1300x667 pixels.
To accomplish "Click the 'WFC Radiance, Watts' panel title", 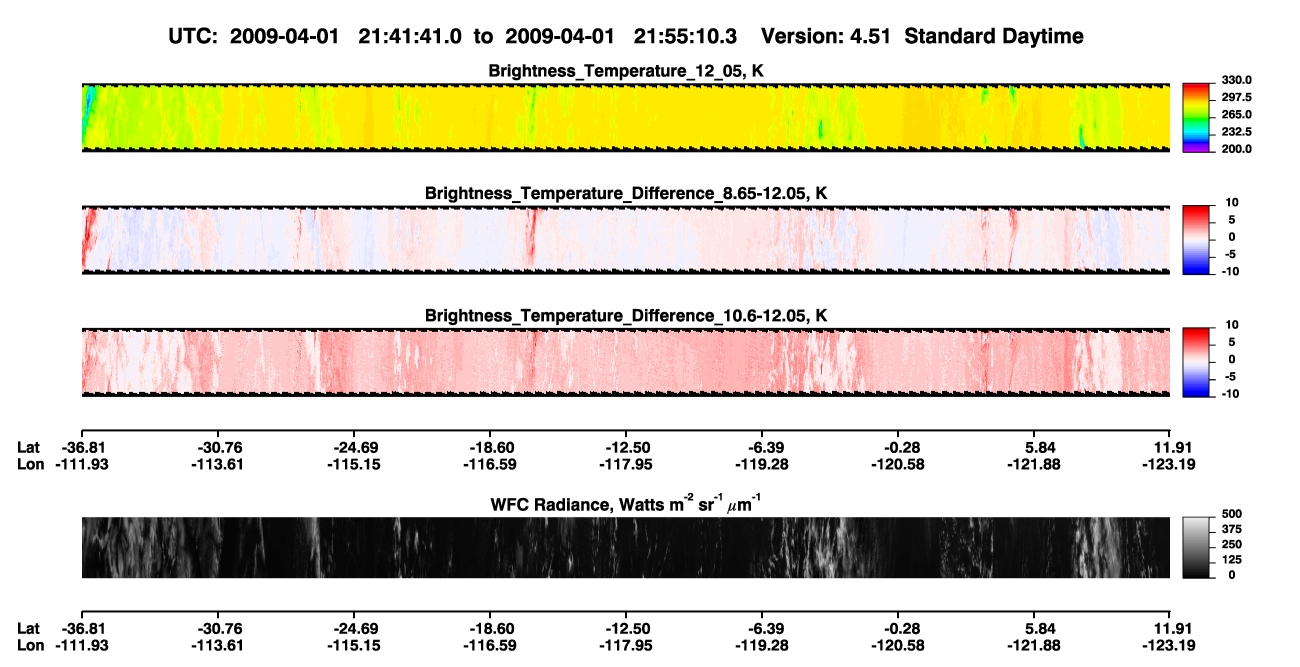I will (626, 503).
